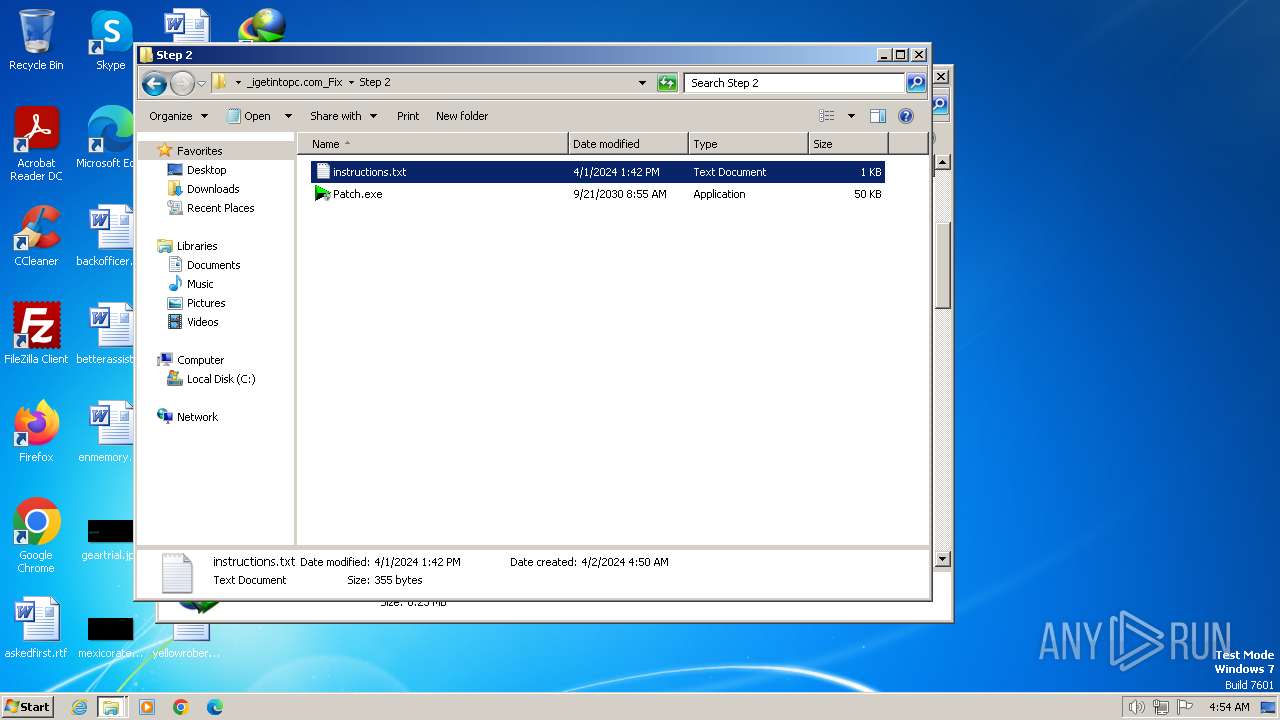Sort files by the Name column
Screen dimensions: 1280x720
click(433, 144)
